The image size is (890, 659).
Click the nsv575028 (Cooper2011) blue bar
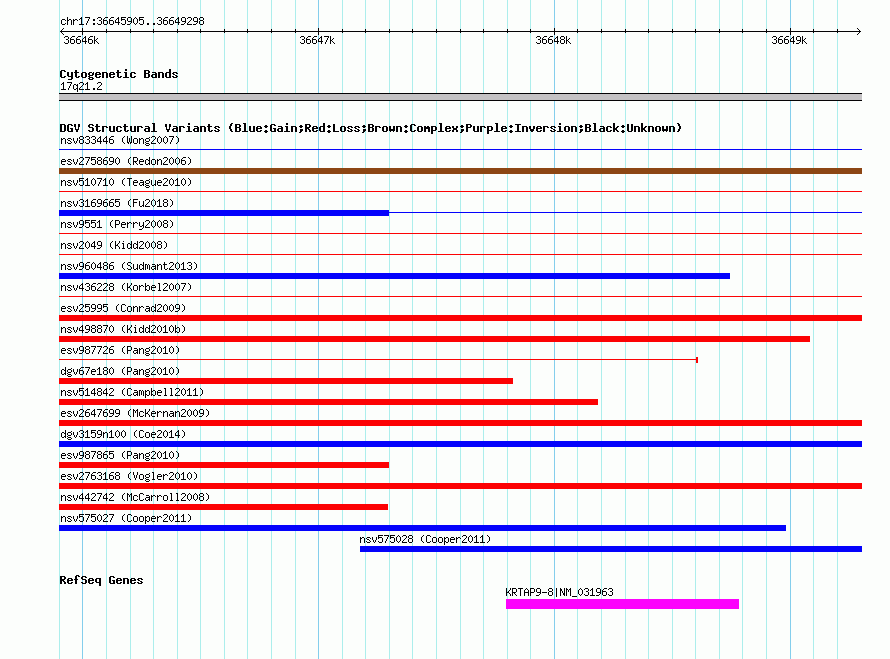click(611, 549)
